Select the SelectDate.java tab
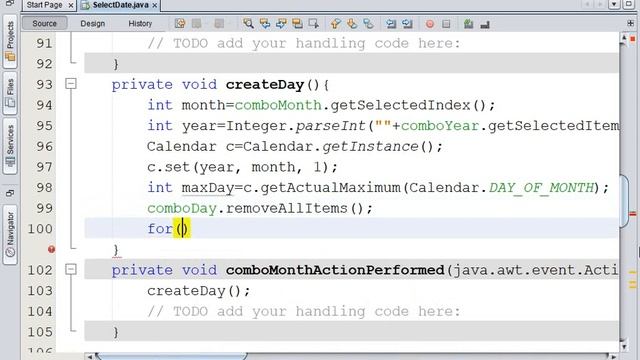 [120, 5]
